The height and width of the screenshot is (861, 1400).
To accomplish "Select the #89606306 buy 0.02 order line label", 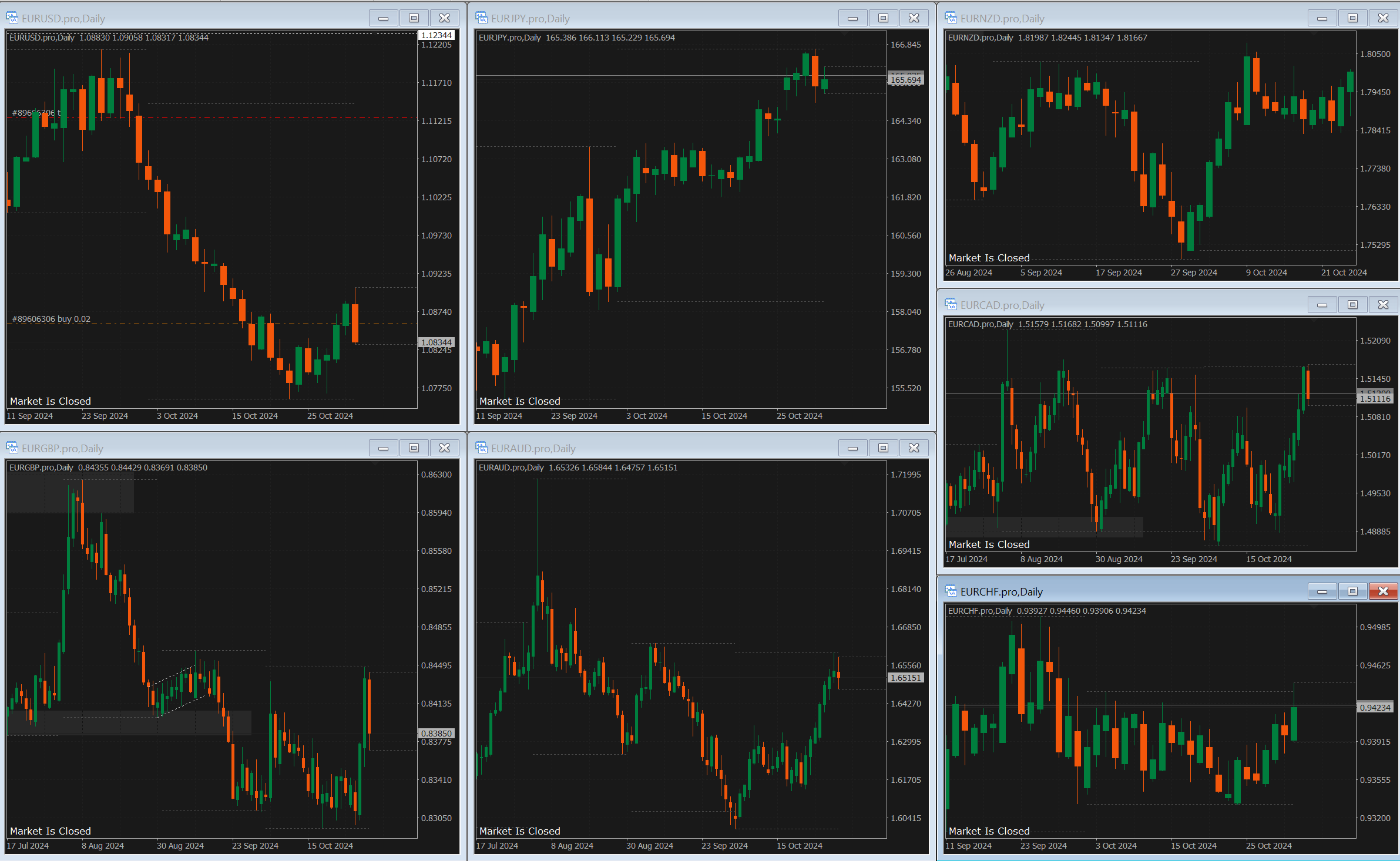I will tap(51, 319).
